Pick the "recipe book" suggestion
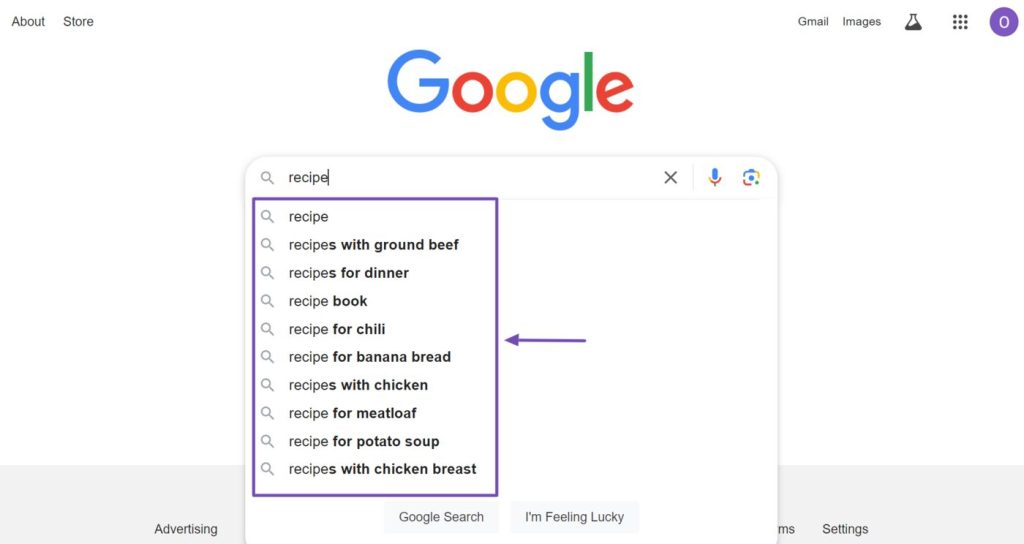The height and width of the screenshot is (544, 1024). click(328, 301)
